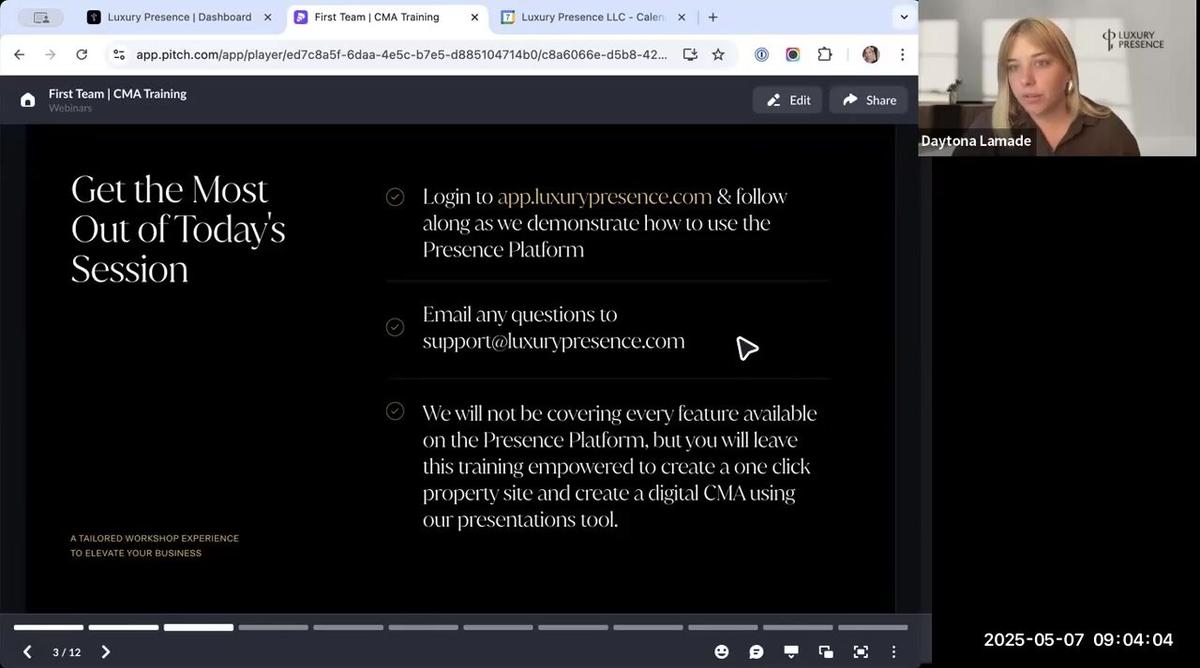Screen dimensions: 1200x668
Task: Bookmark this page with the star icon
Action: tap(718, 55)
